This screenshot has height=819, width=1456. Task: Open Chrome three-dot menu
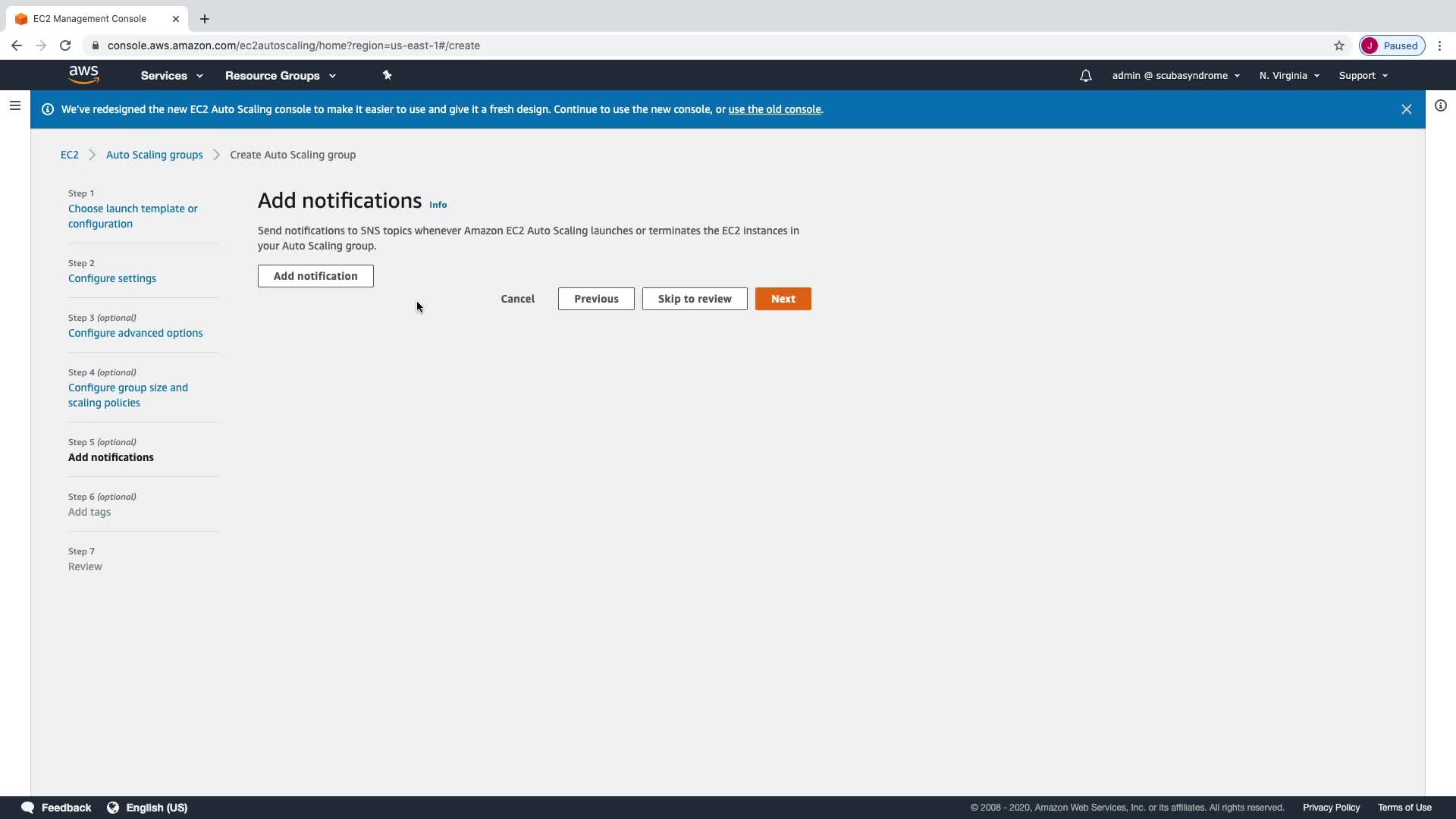pyautogui.click(x=1439, y=45)
